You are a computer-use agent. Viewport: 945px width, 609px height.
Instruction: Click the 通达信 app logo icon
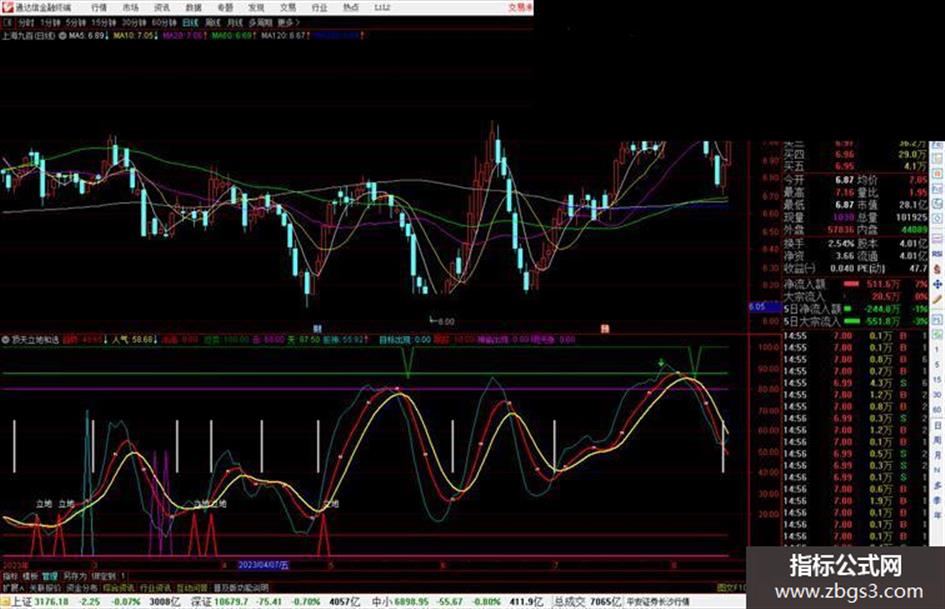[x=7, y=7]
